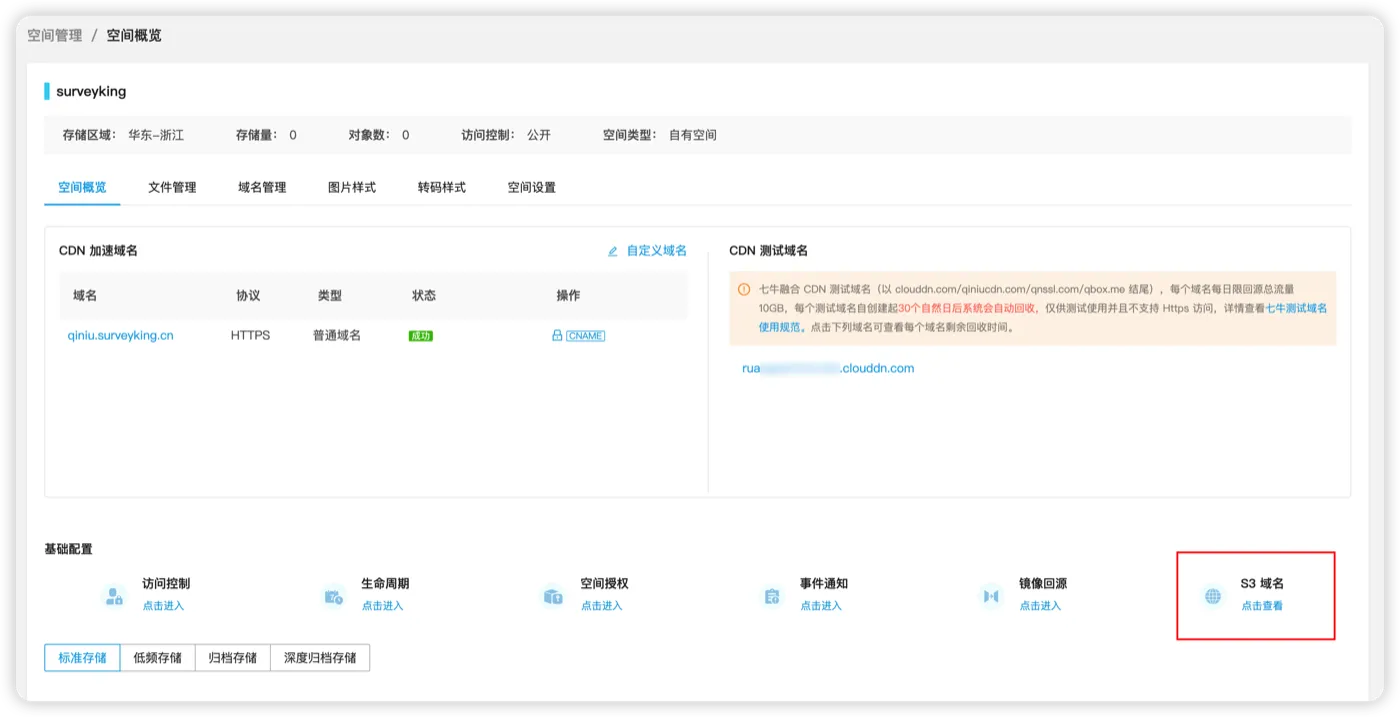
Task: Click 公开 access control value
Action: [539, 135]
